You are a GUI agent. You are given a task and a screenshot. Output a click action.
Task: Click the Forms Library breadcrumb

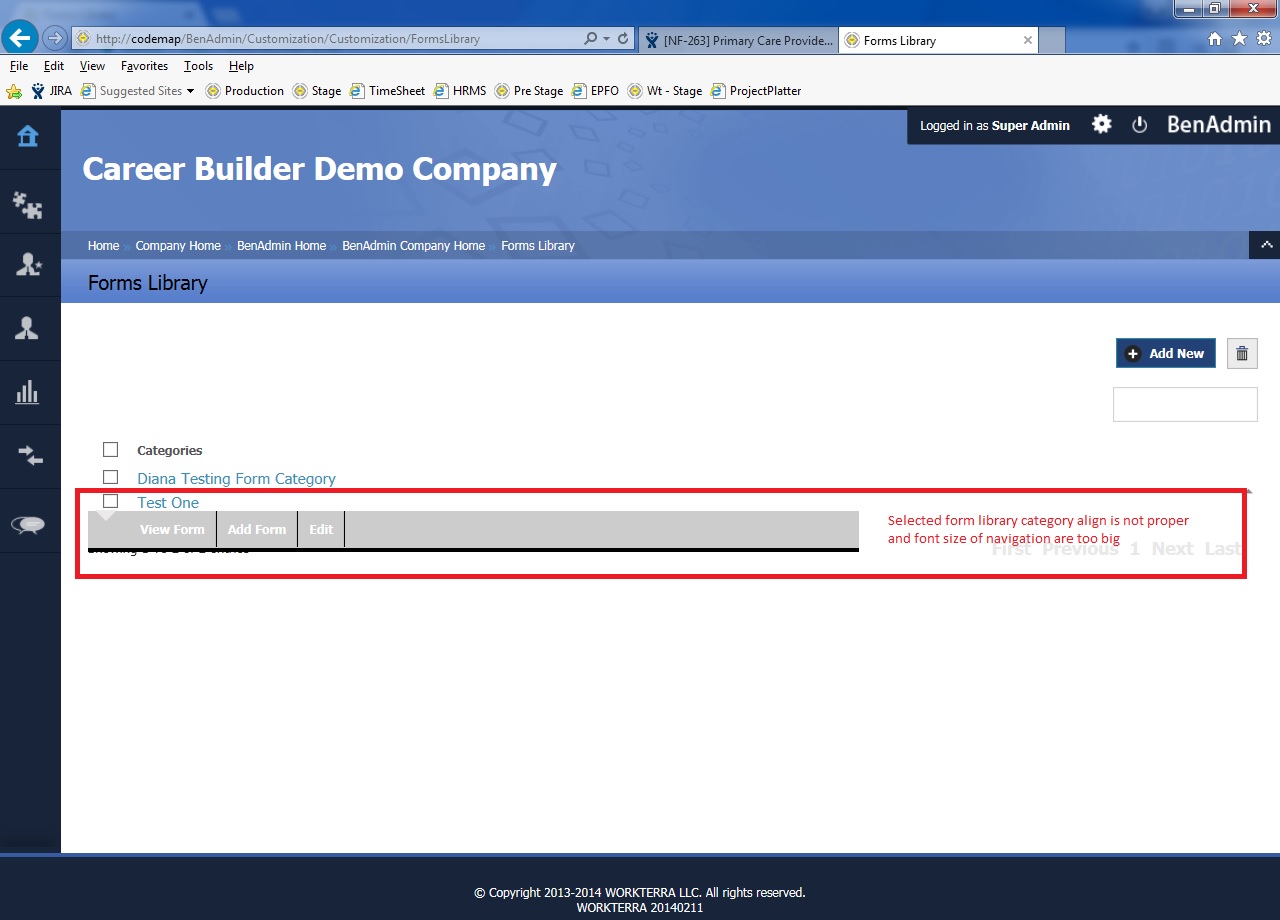click(x=538, y=246)
